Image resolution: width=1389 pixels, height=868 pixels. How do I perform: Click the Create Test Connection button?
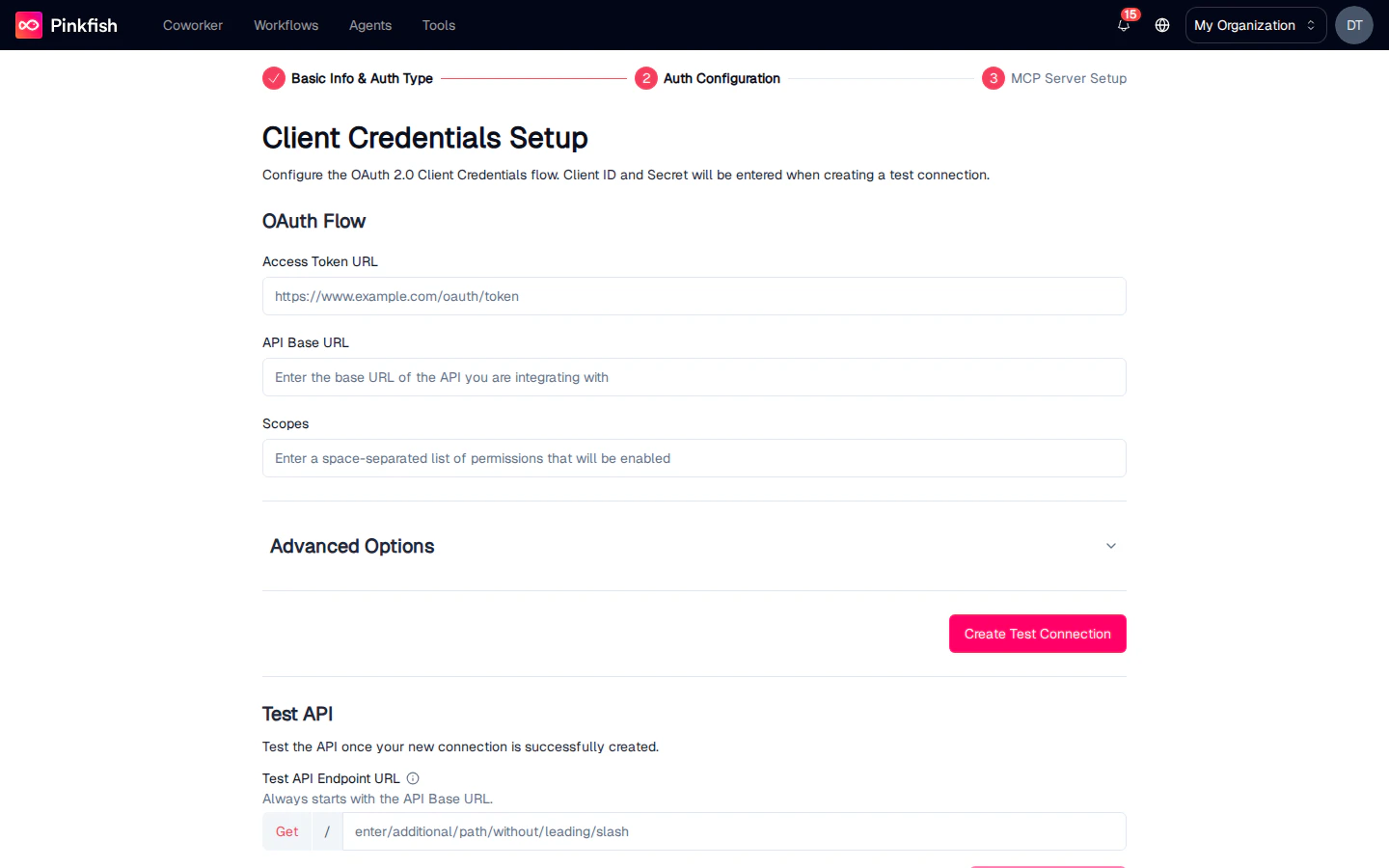pyautogui.click(x=1037, y=634)
